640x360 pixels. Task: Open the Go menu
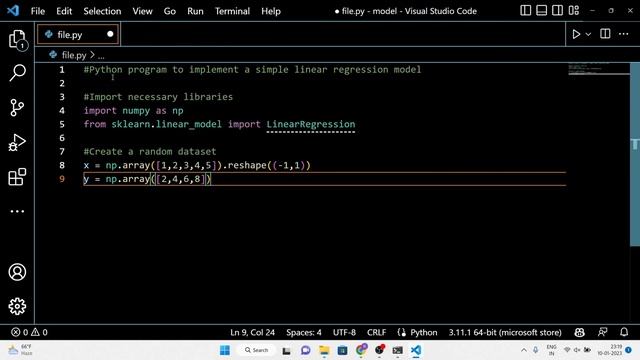(170, 11)
